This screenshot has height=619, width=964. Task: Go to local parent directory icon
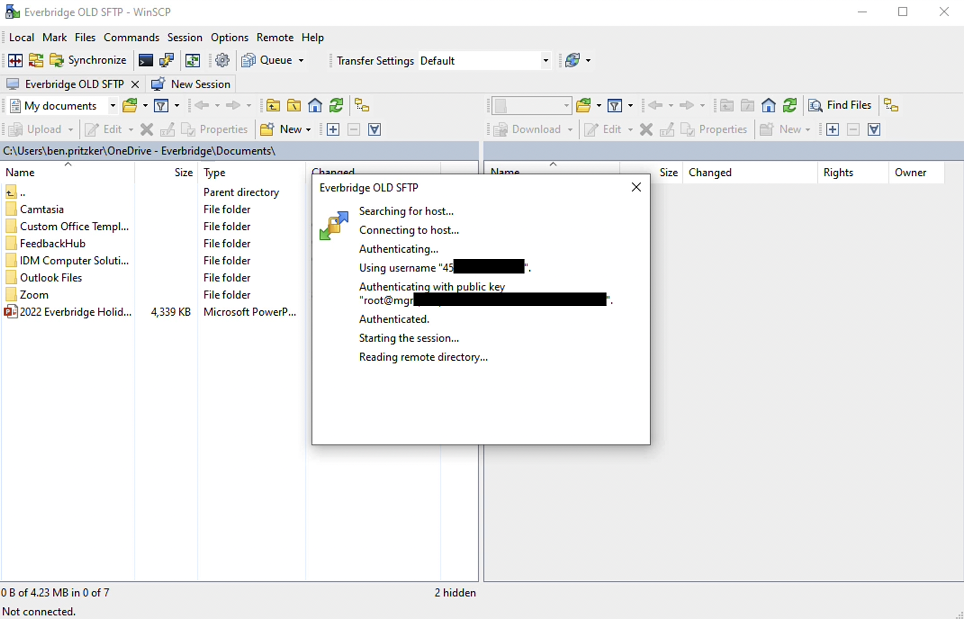pos(273,106)
